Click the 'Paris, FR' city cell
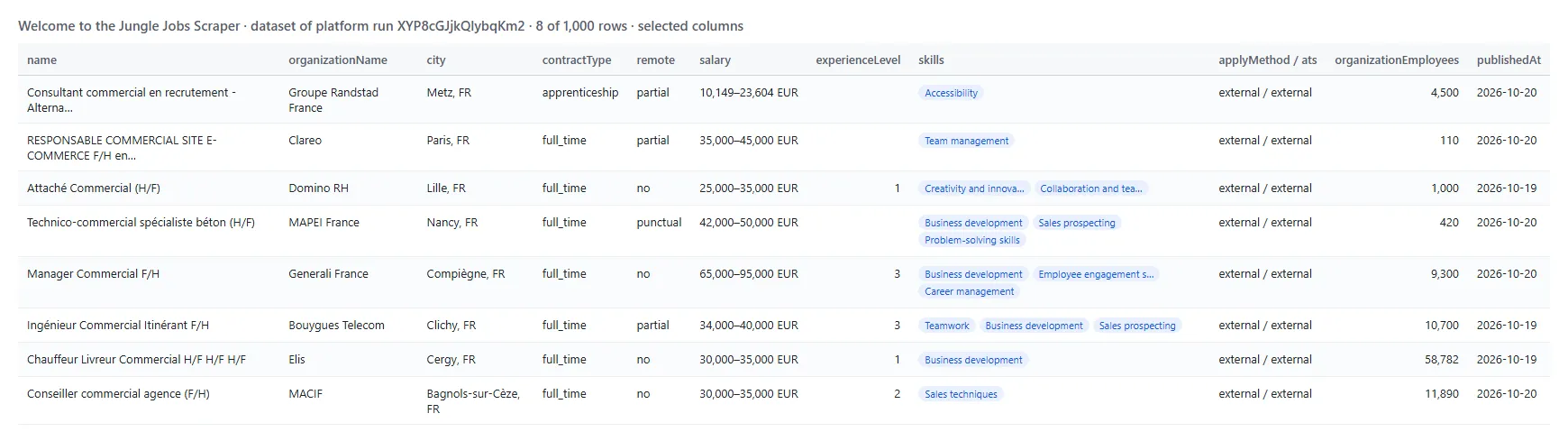Image resolution: width=1568 pixels, height=441 pixels. click(x=448, y=141)
